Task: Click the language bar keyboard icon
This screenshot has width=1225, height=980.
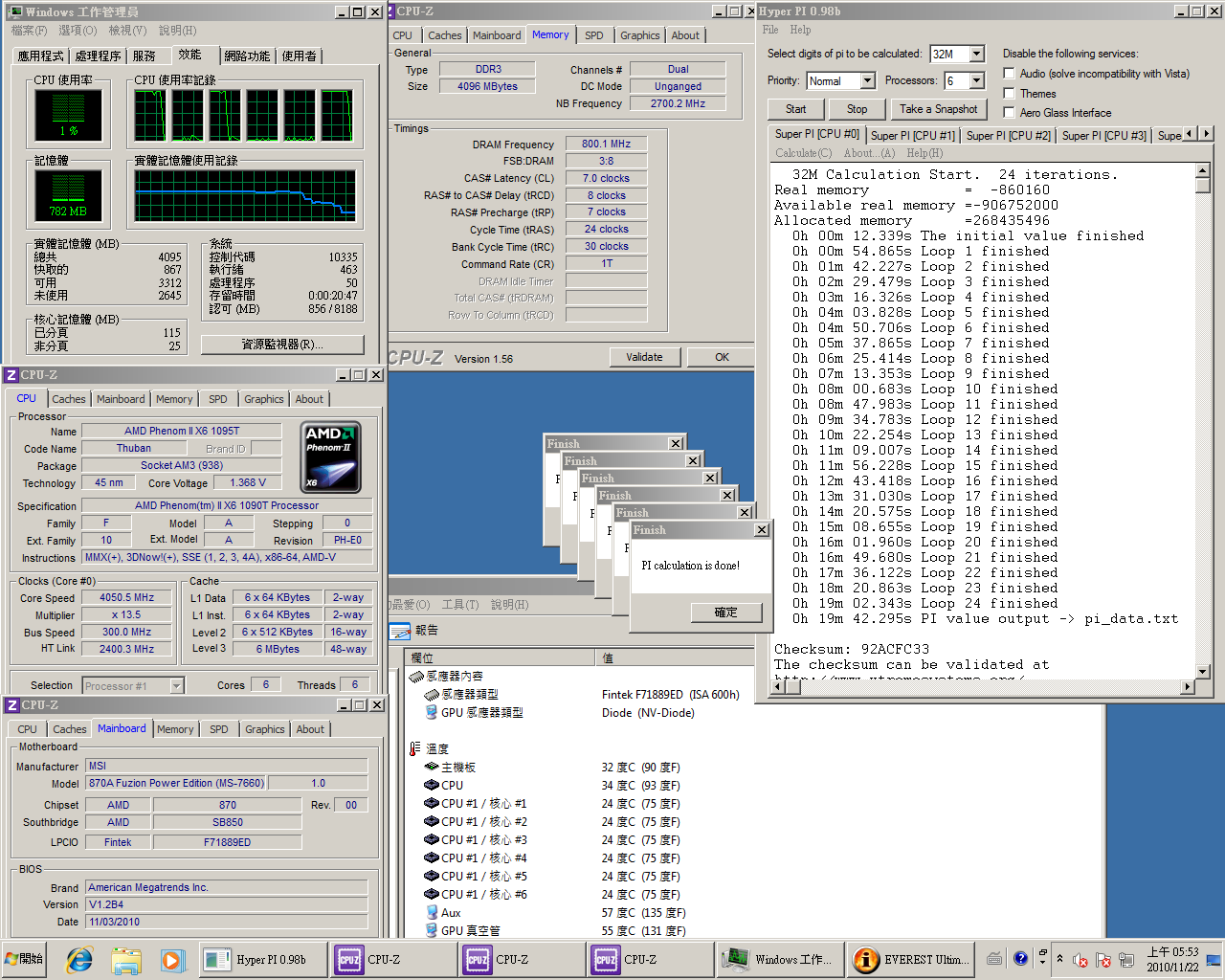Action: click(995, 958)
